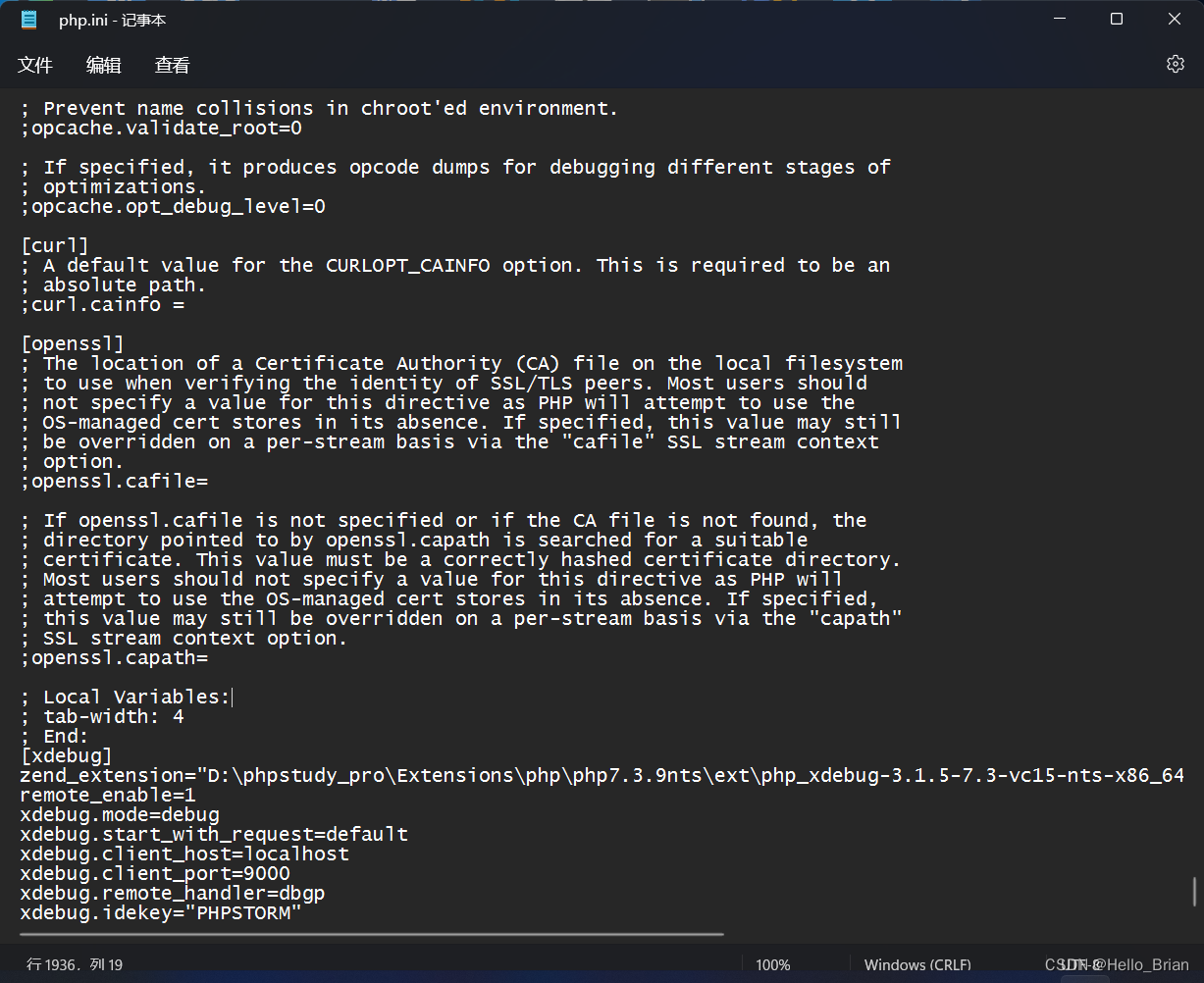Click the line ';opcache.opt_debug_level=0'
The height and width of the screenshot is (983, 1204).
[173, 206]
